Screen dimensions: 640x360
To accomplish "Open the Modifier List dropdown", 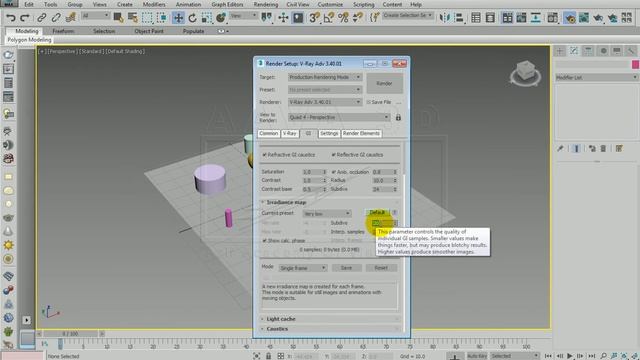I will point(596,78).
